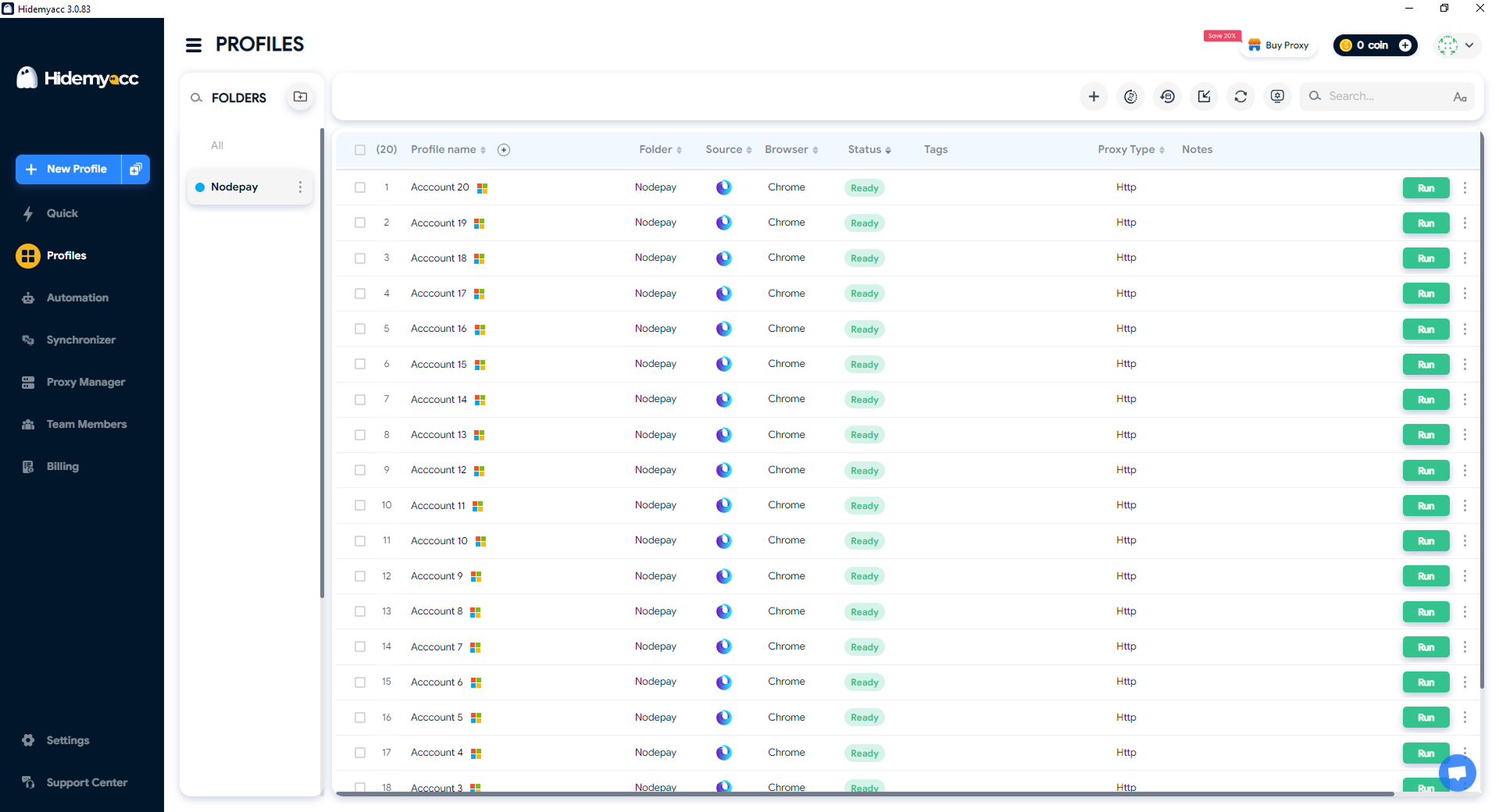Create a profile with New Profile button
The image size is (1499, 812).
[x=68, y=169]
